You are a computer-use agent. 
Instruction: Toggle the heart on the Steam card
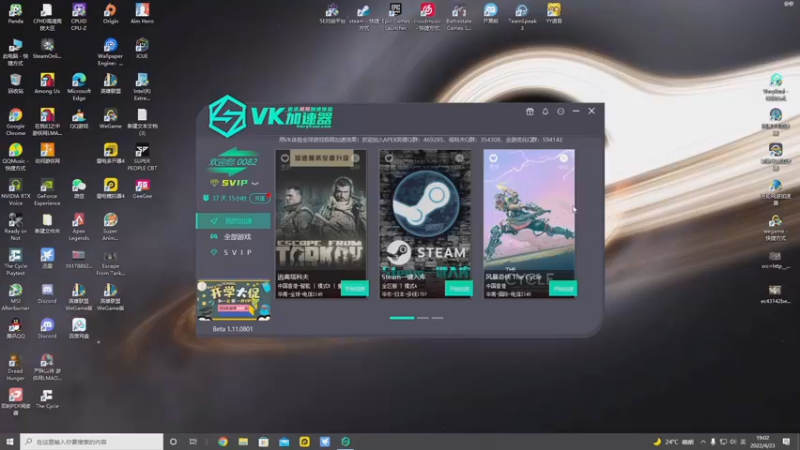[389, 158]
